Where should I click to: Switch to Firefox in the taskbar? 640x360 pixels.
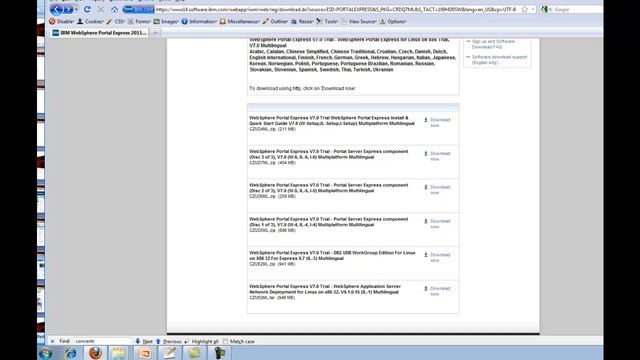coord(95,353)
